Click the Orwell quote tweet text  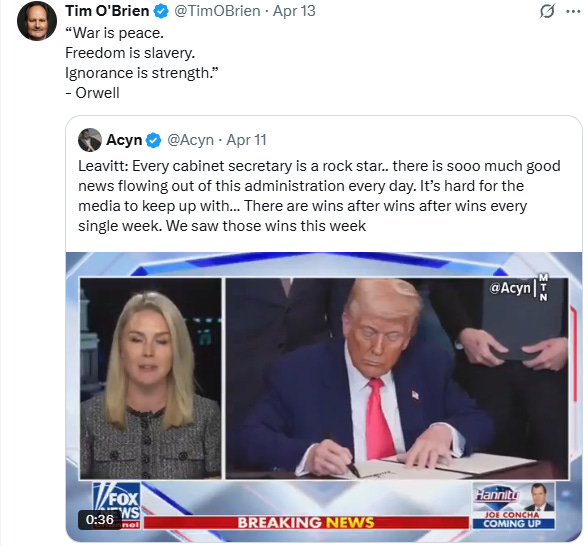click(x=141, y=63)
